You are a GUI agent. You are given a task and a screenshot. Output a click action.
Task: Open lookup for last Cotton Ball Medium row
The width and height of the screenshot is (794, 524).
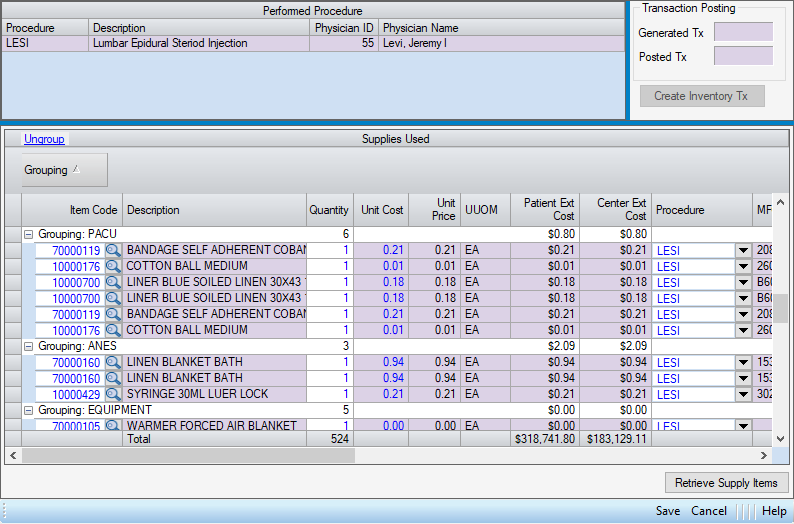[113, 330]
